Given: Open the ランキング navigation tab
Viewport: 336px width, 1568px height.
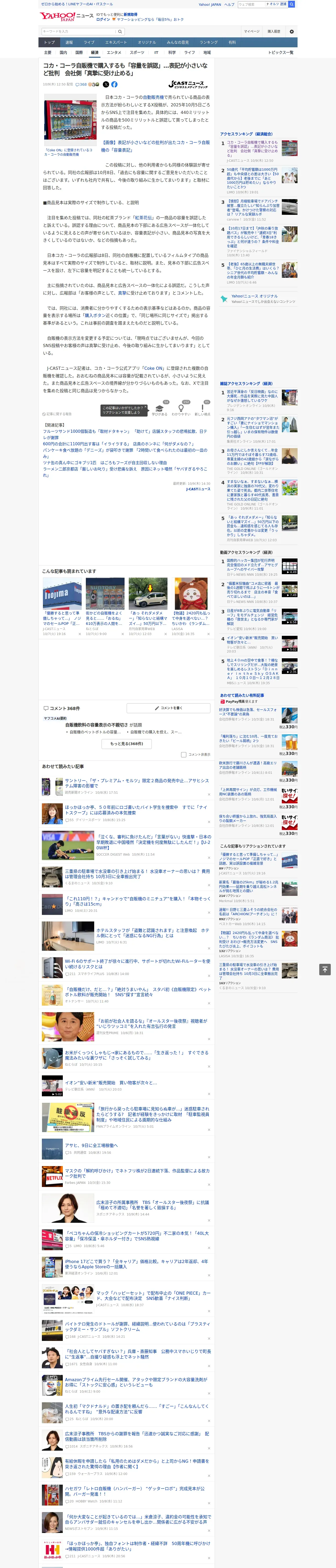Looking at the screenshot, I should tap(209, 43).
